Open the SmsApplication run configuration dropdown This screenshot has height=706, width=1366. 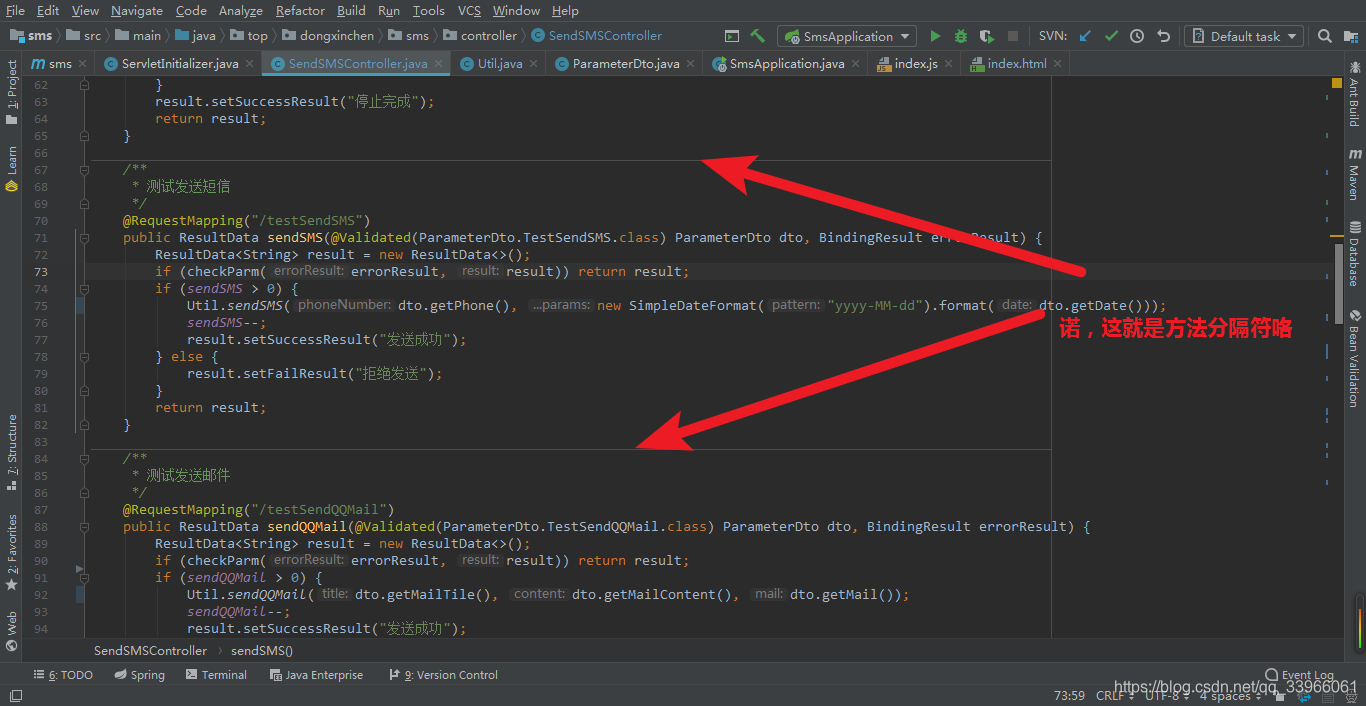847,36
